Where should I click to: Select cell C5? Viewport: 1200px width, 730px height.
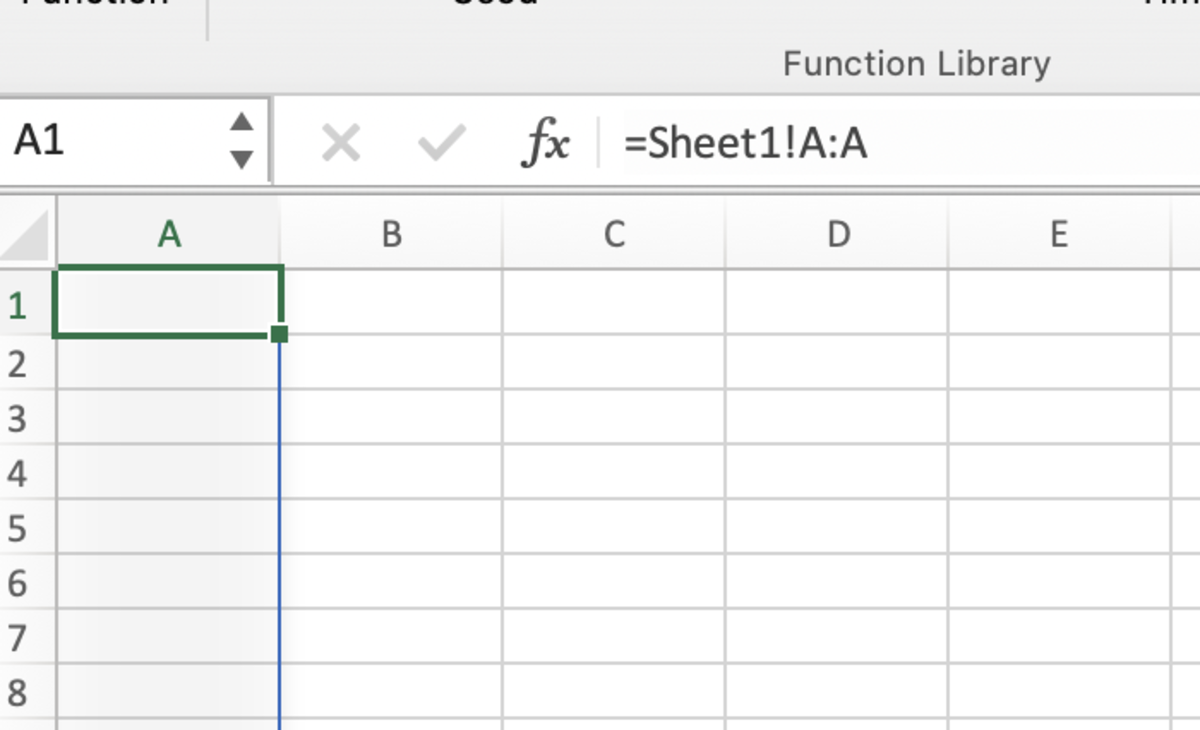click(x=613, y=527)
